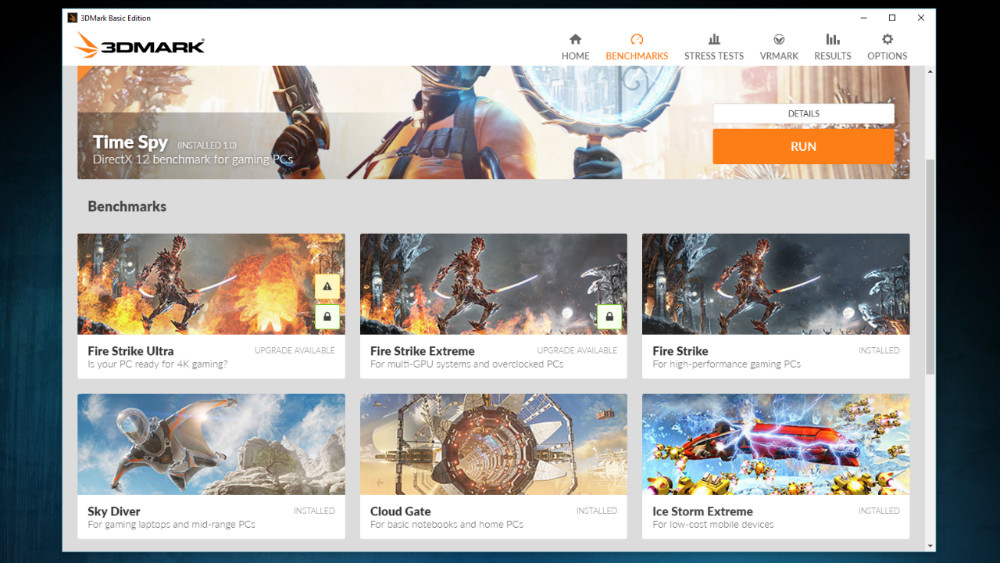The image size is (1000, 563).
Task: Select Ice Storm Extreme benchmark image
Action: [x=775, y=444]
